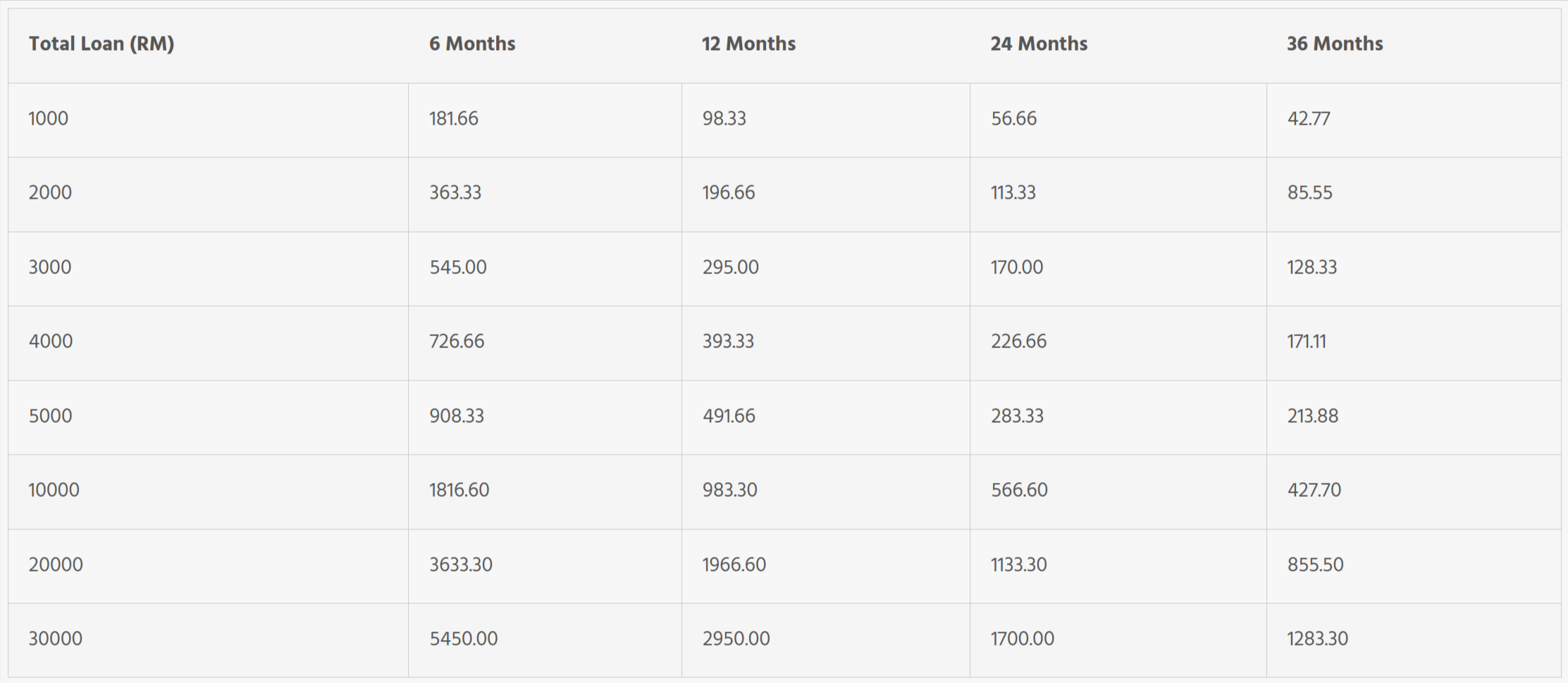Image resolution: width=1568 pixels, height=683 pixels.
Task: Select the 196.66 twelve-month payment value
Action: coord(729,192)
